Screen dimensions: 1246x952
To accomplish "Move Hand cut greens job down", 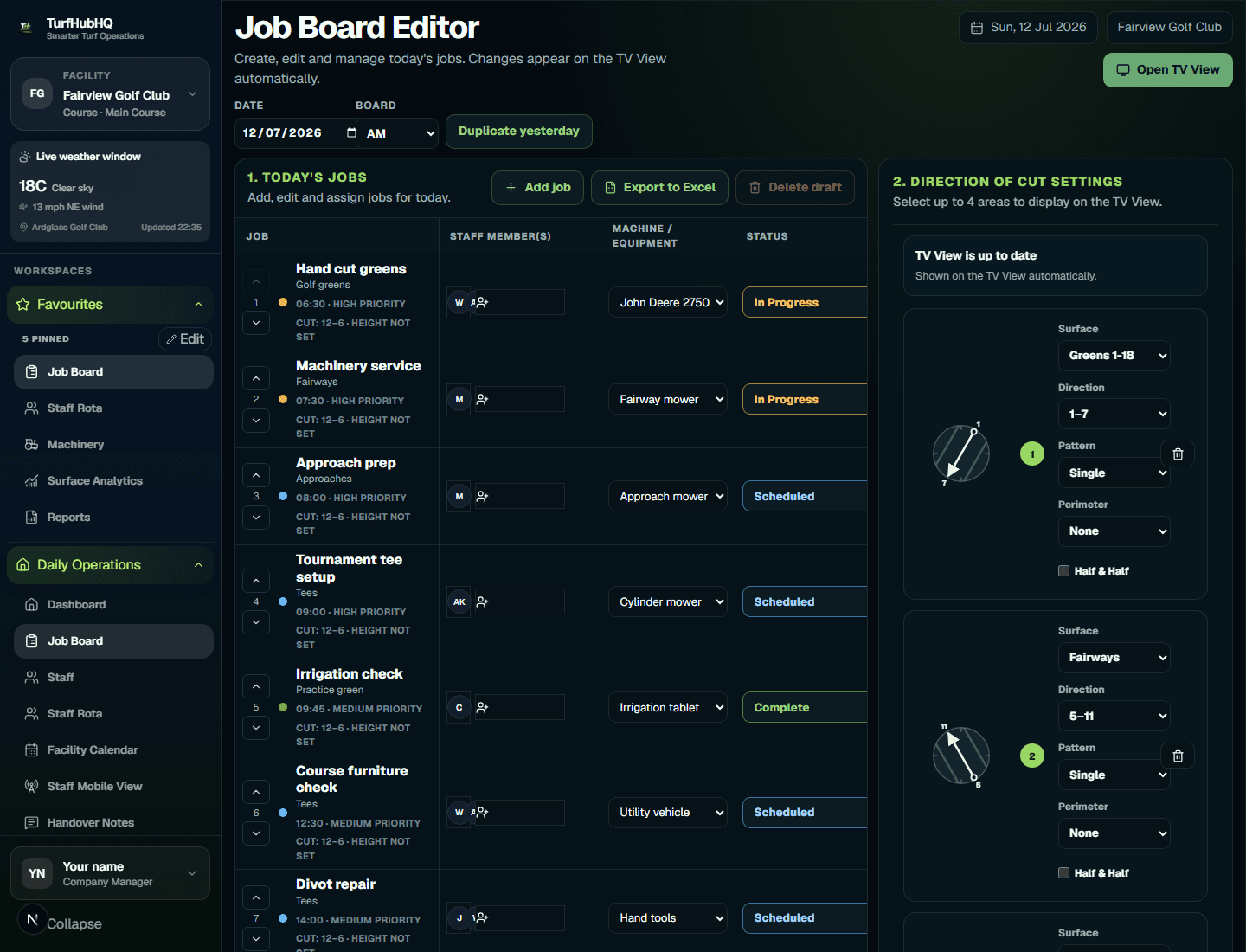I will click(x=256, y=324).
